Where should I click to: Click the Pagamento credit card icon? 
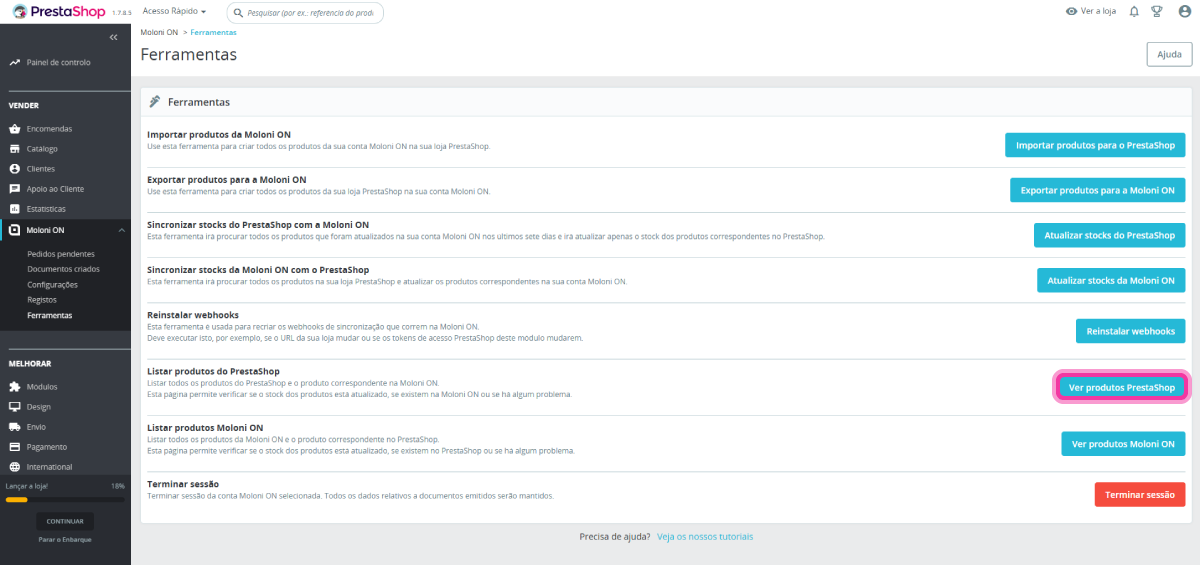pos(15,447)
